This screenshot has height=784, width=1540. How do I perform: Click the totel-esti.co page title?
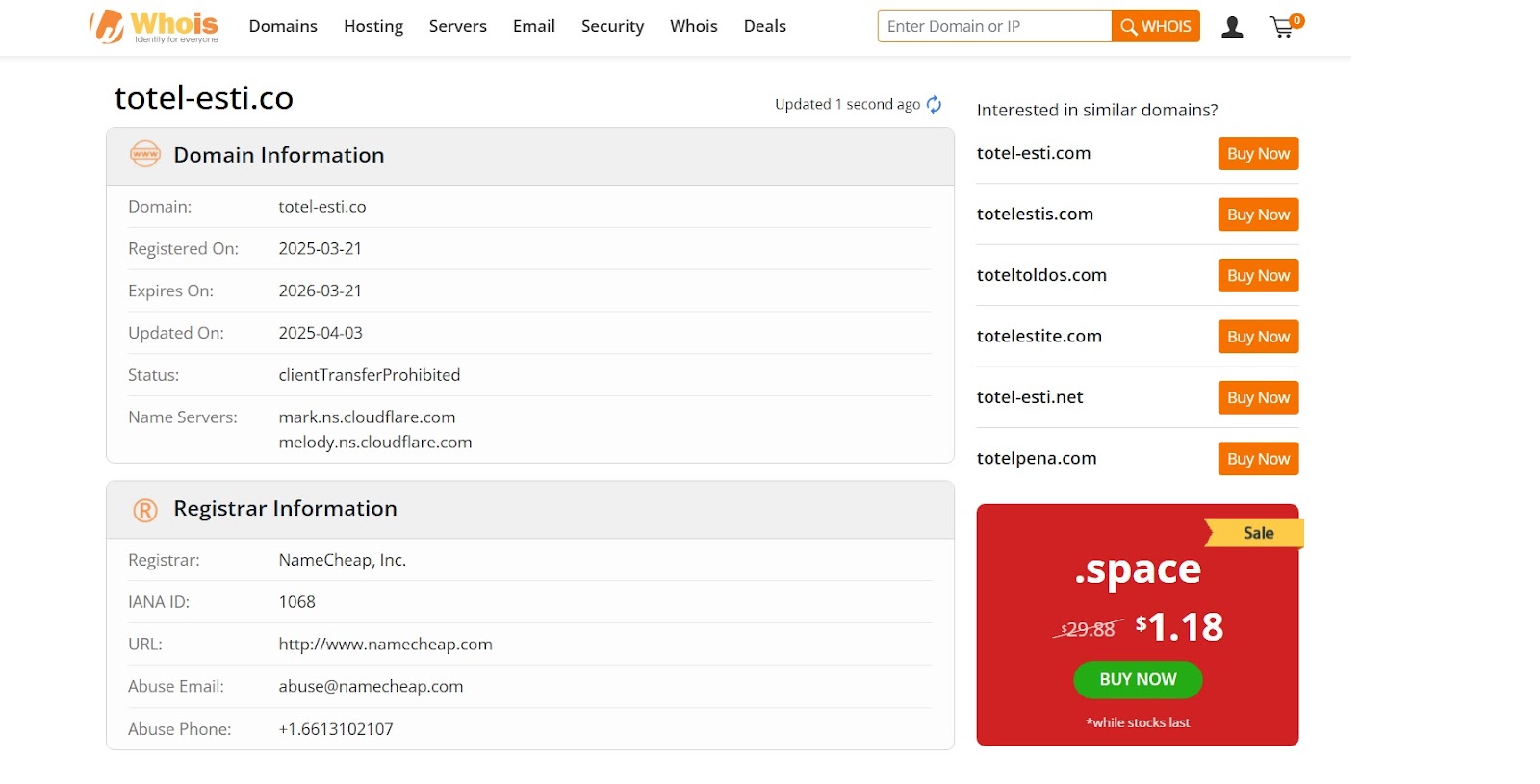click(x=204, y=98)
